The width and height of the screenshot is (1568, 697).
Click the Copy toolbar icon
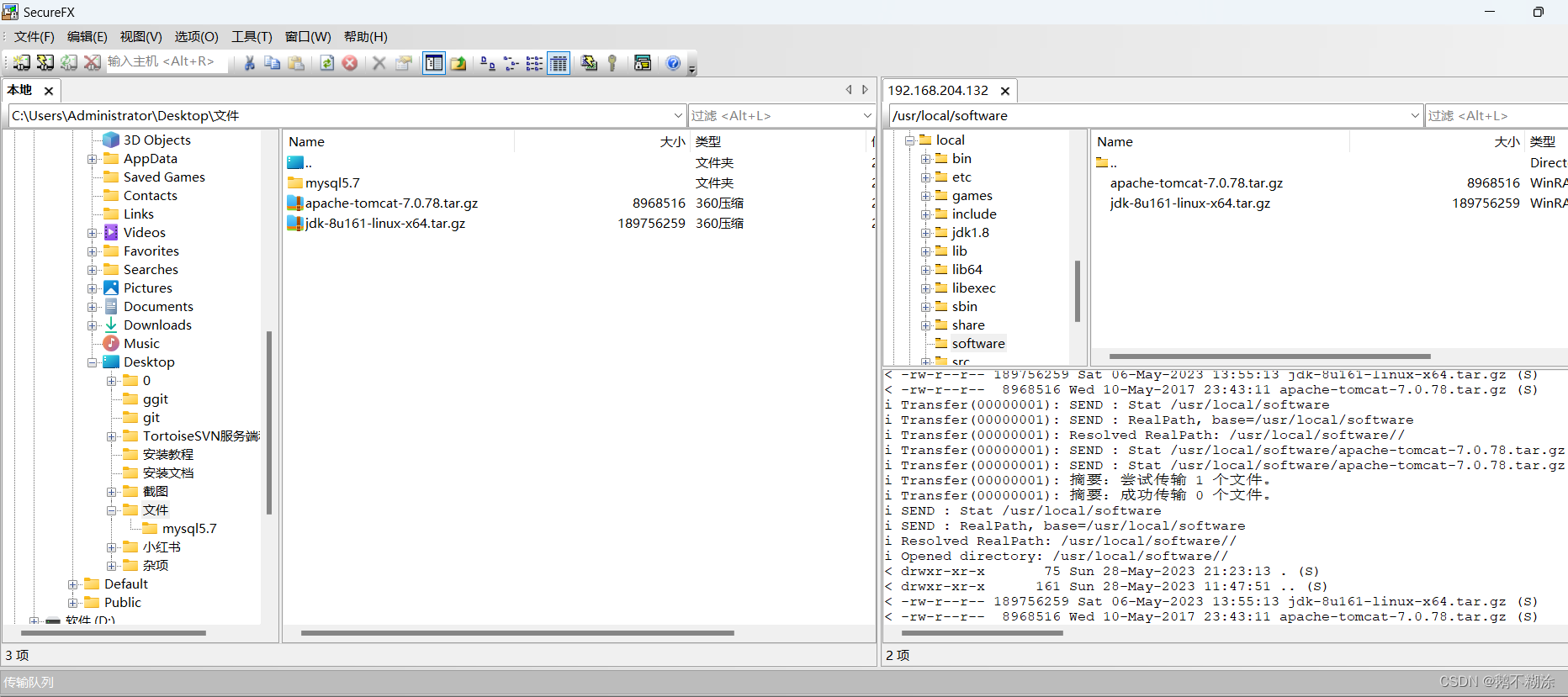coord(273,63)
